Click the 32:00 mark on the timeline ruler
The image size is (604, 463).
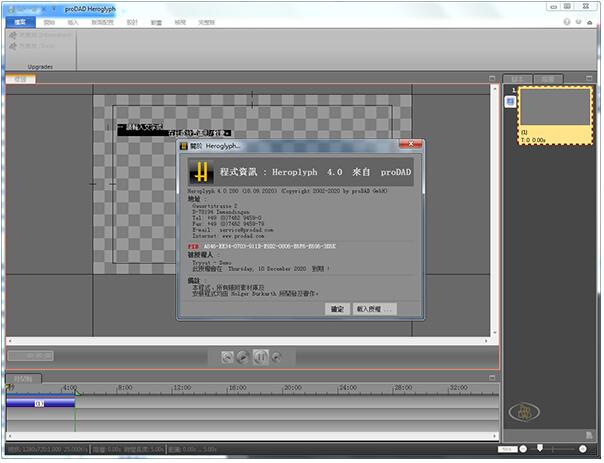[x=459, y=388]
